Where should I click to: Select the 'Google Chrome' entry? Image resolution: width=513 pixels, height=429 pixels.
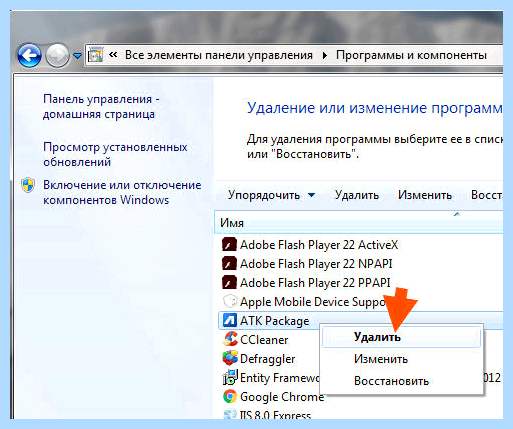282,397
